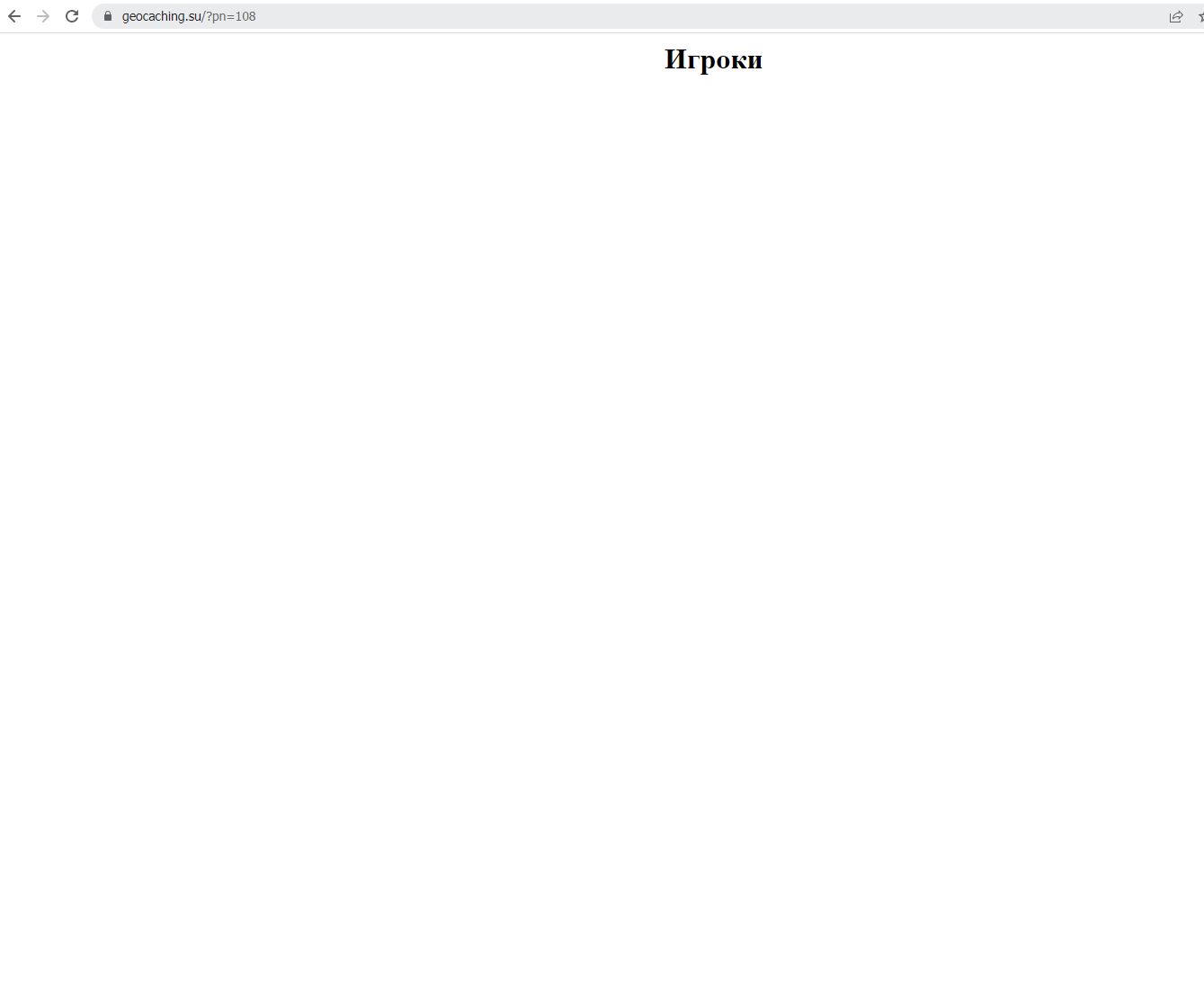Bookmark this page with the star icon
This screenshot has width=1204, height=1003.
[x=1200, y=16]
